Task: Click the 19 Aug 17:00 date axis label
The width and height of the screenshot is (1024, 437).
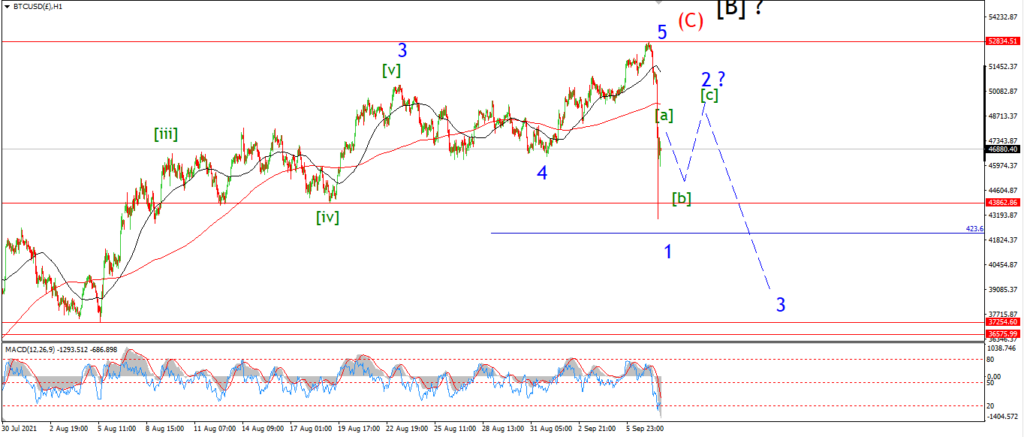Action: 357,429
